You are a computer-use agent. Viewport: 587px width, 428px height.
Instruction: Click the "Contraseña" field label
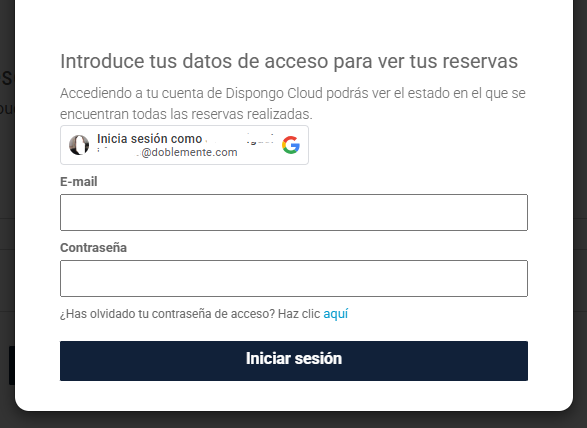pos(93,248)
